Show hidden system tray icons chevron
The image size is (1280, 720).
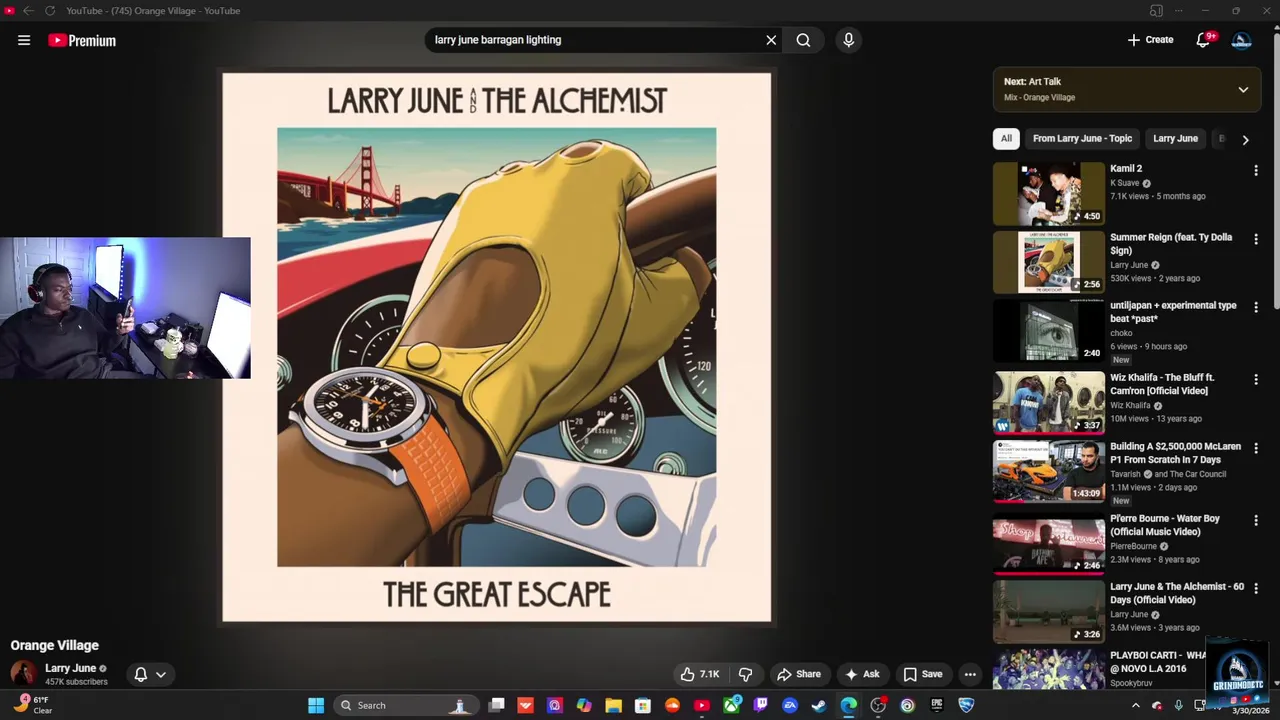point(1135,706)
